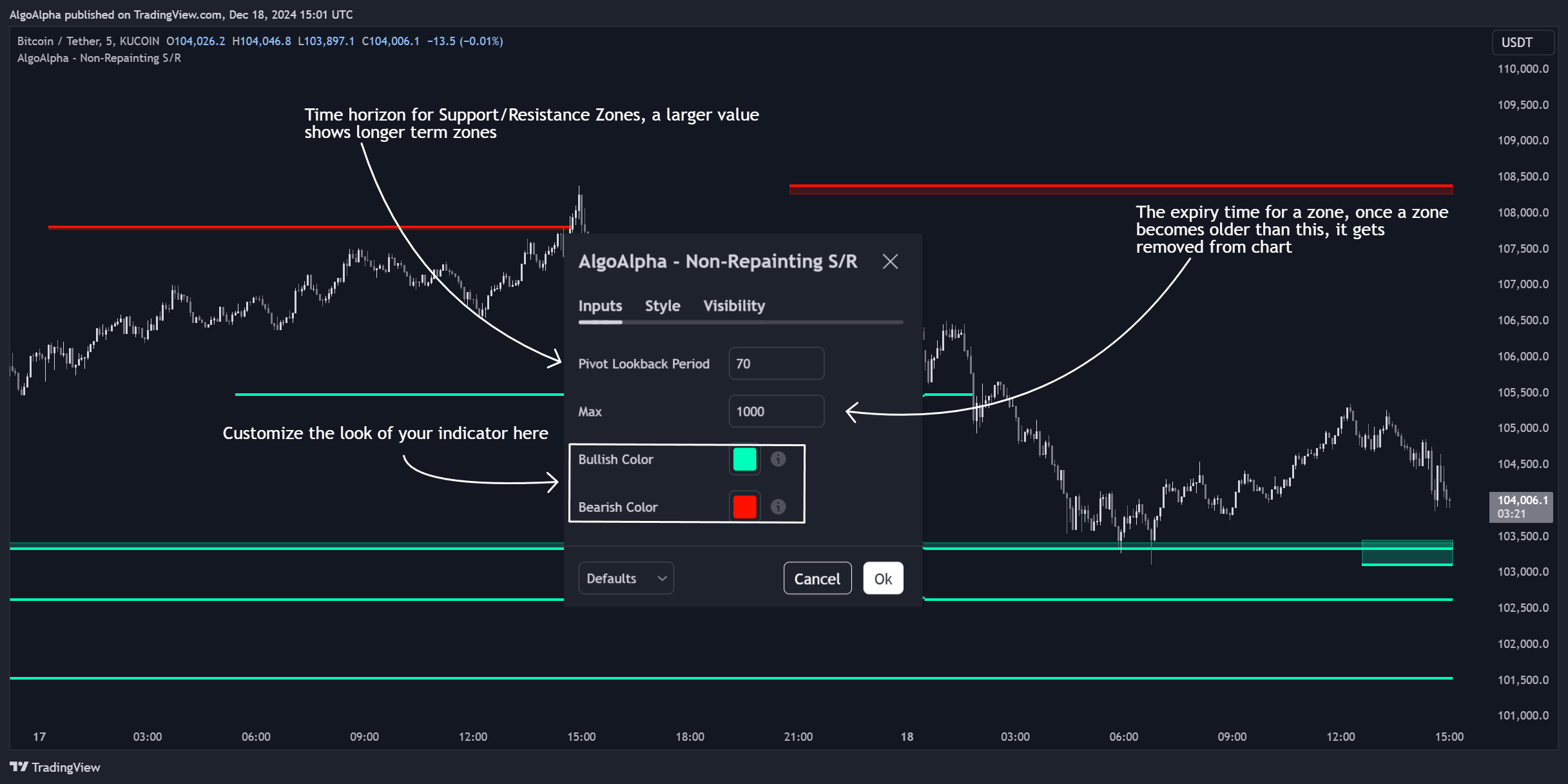Click the high price H104,046.8 value
The image size is (1568, 784).
pyautogui.click(x=262, y=41)
